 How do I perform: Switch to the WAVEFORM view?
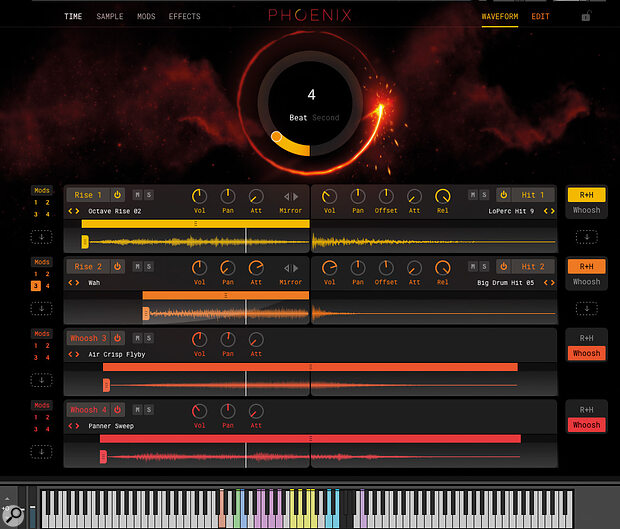(500, 16)
